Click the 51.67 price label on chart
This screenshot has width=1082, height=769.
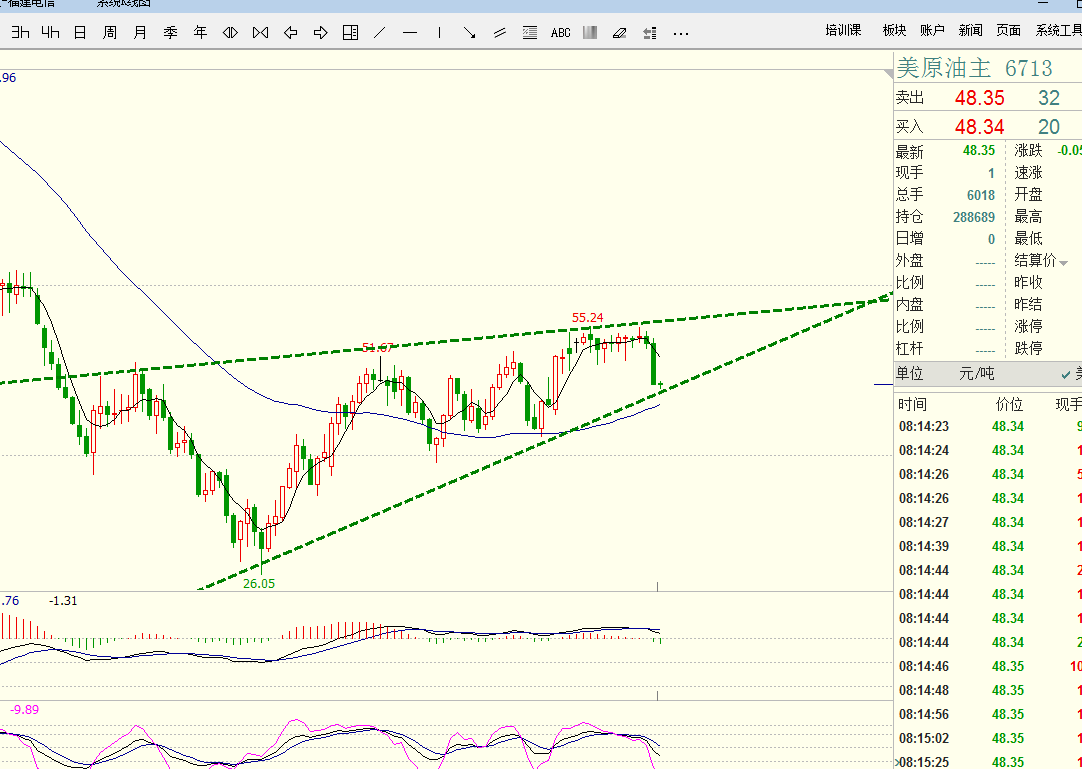377,347
